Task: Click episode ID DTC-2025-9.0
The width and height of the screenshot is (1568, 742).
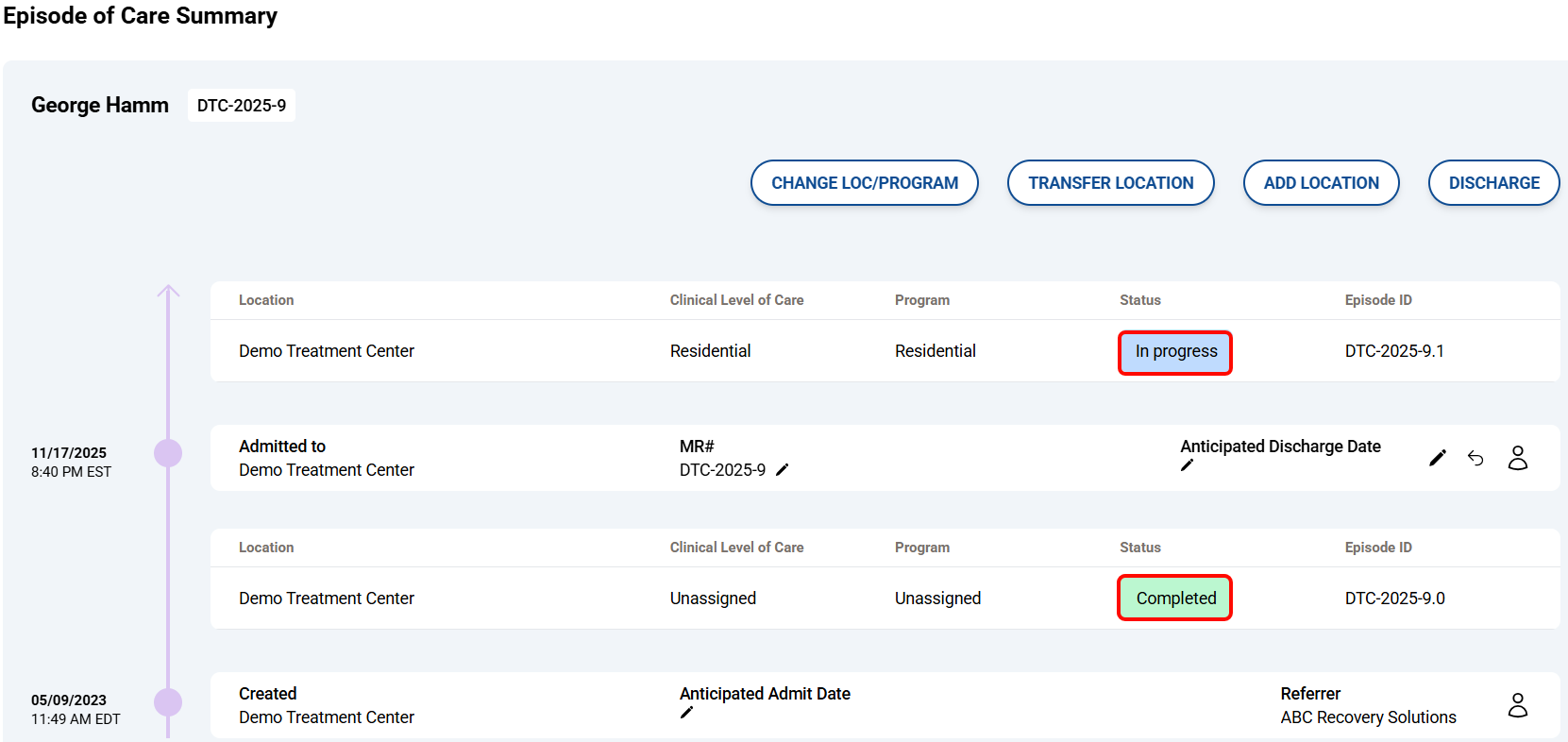Action: coord(1394,599)
